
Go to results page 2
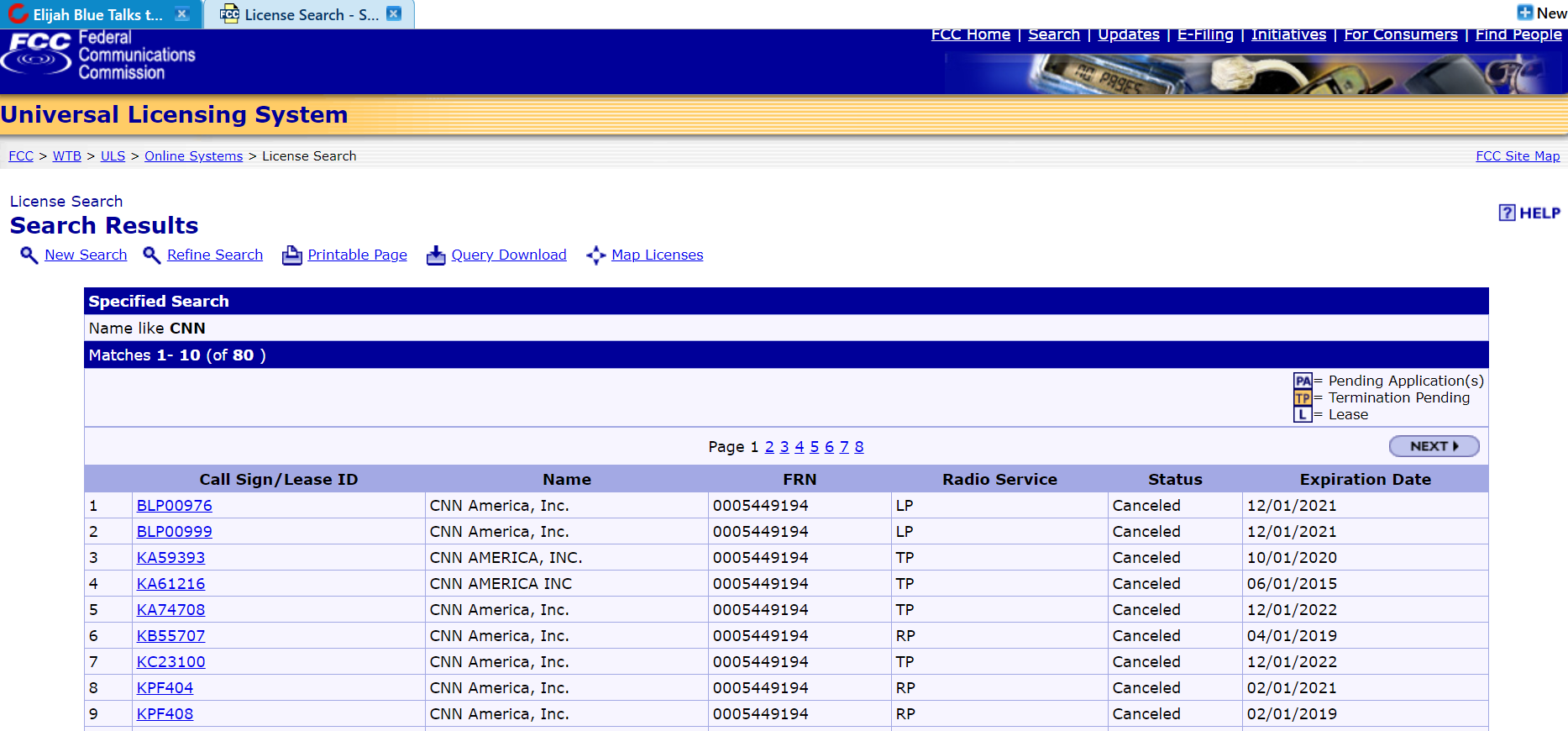pos(769,447)
